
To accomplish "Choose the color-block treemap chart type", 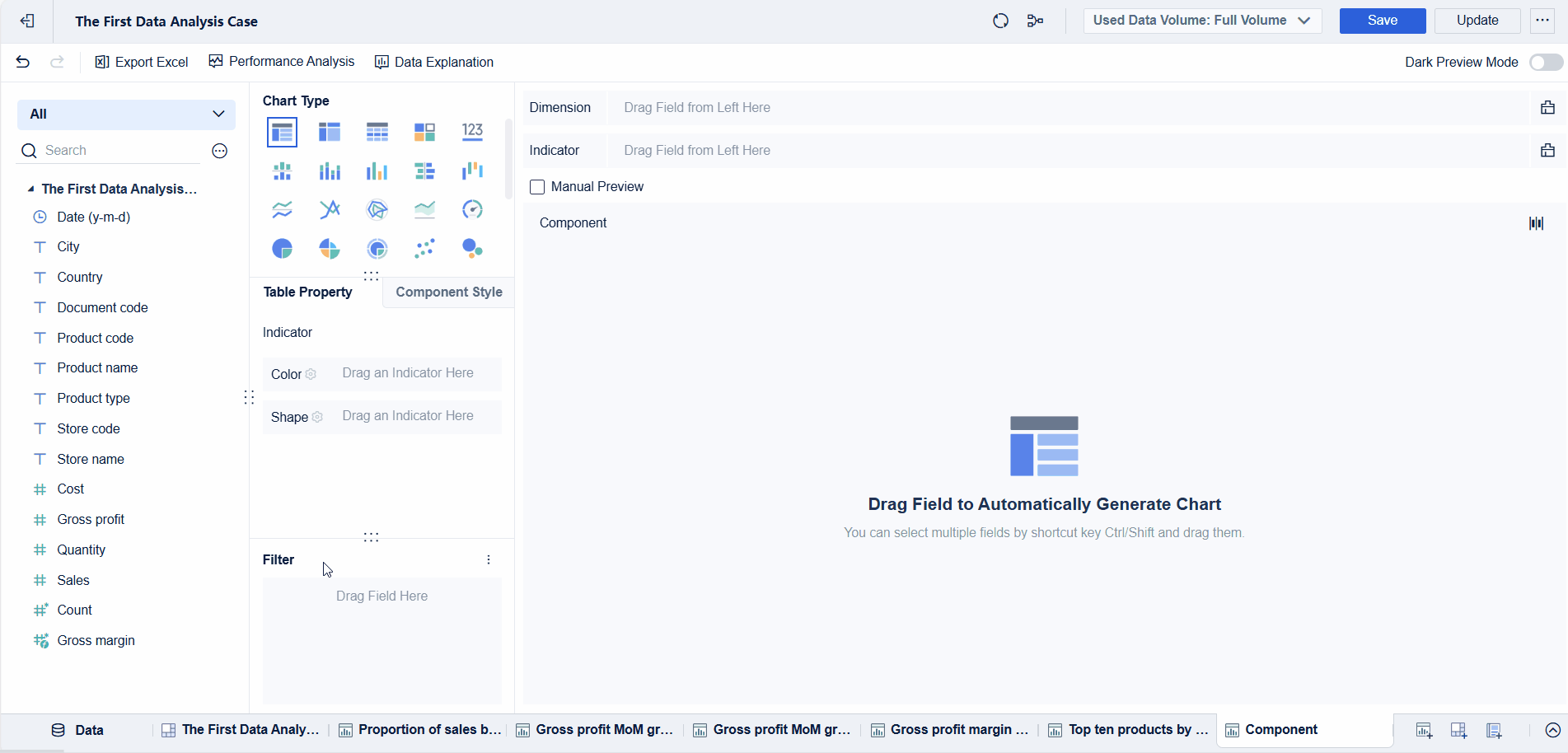I will click(x=424, y=132).
